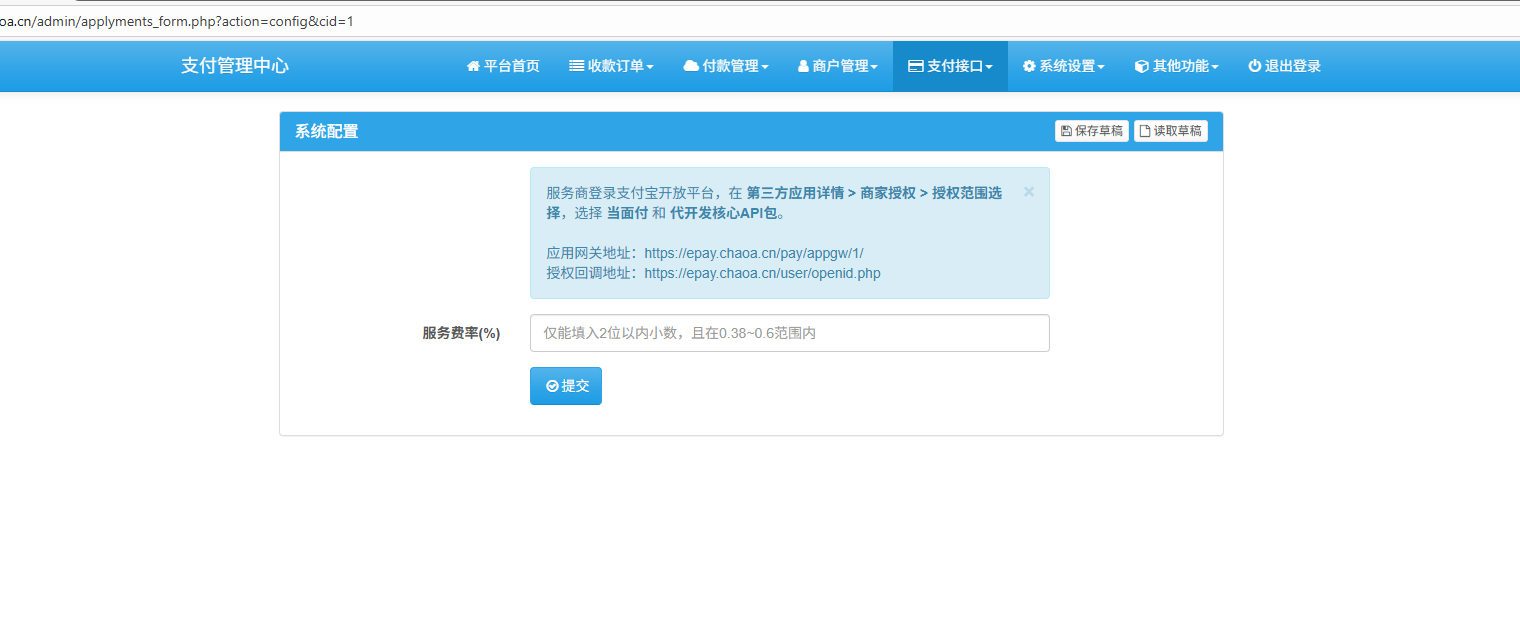
Task: Submit the form with 提交 button
Action: click(566, 386)
